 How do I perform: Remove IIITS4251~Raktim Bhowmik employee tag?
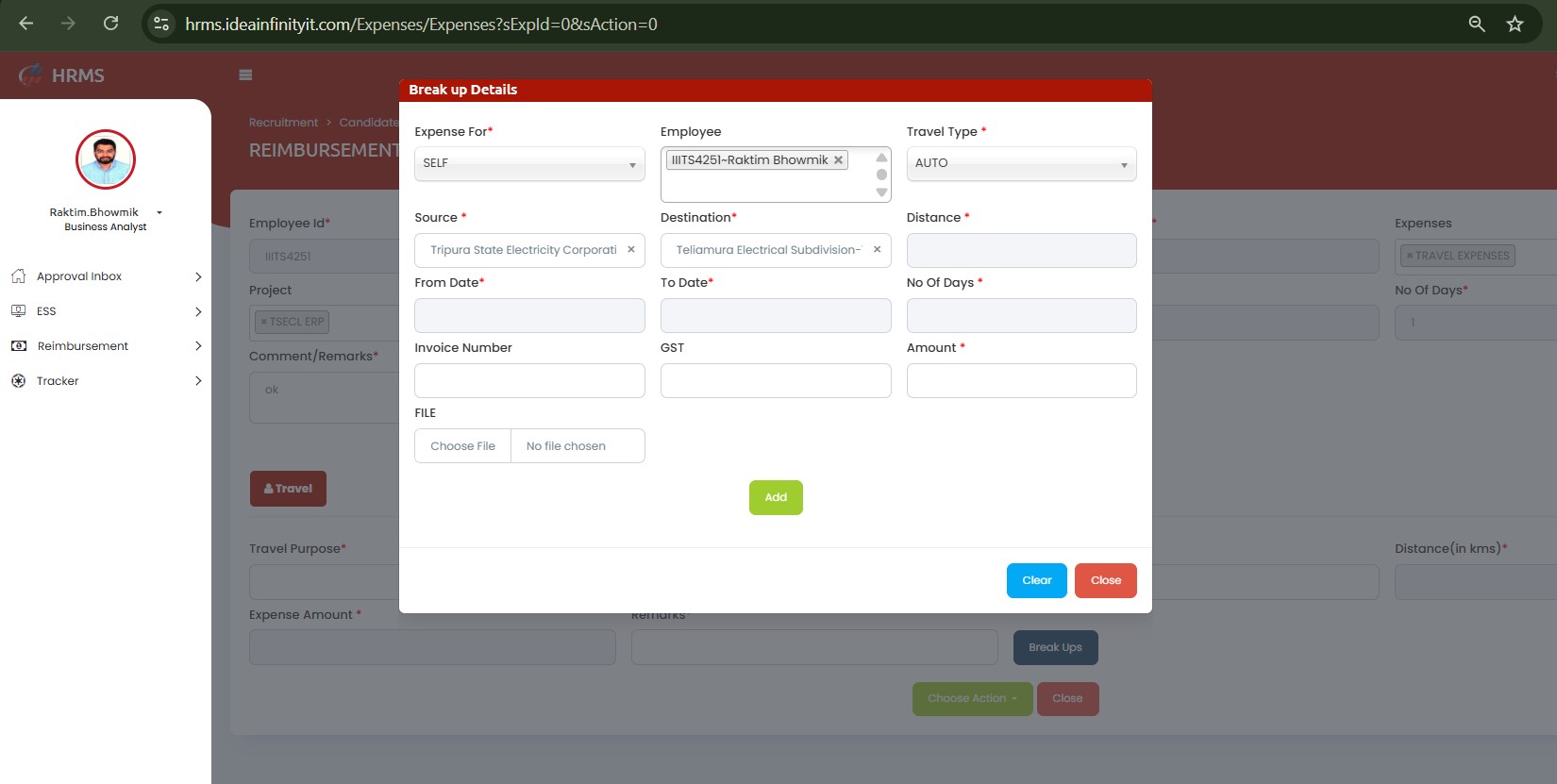click(838, 160)
